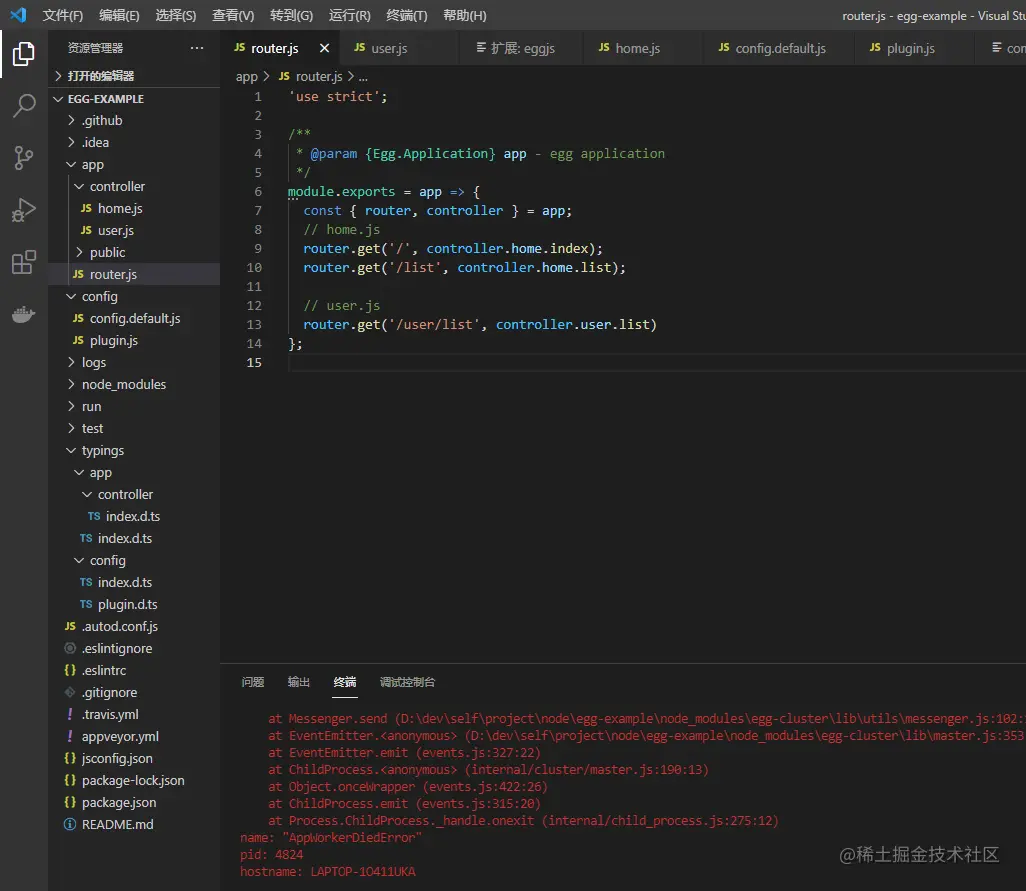Viewport: 1026px width, 891px height.
Task: Switch to the 问题 panel tab
Action: click(x=253, y=682)
